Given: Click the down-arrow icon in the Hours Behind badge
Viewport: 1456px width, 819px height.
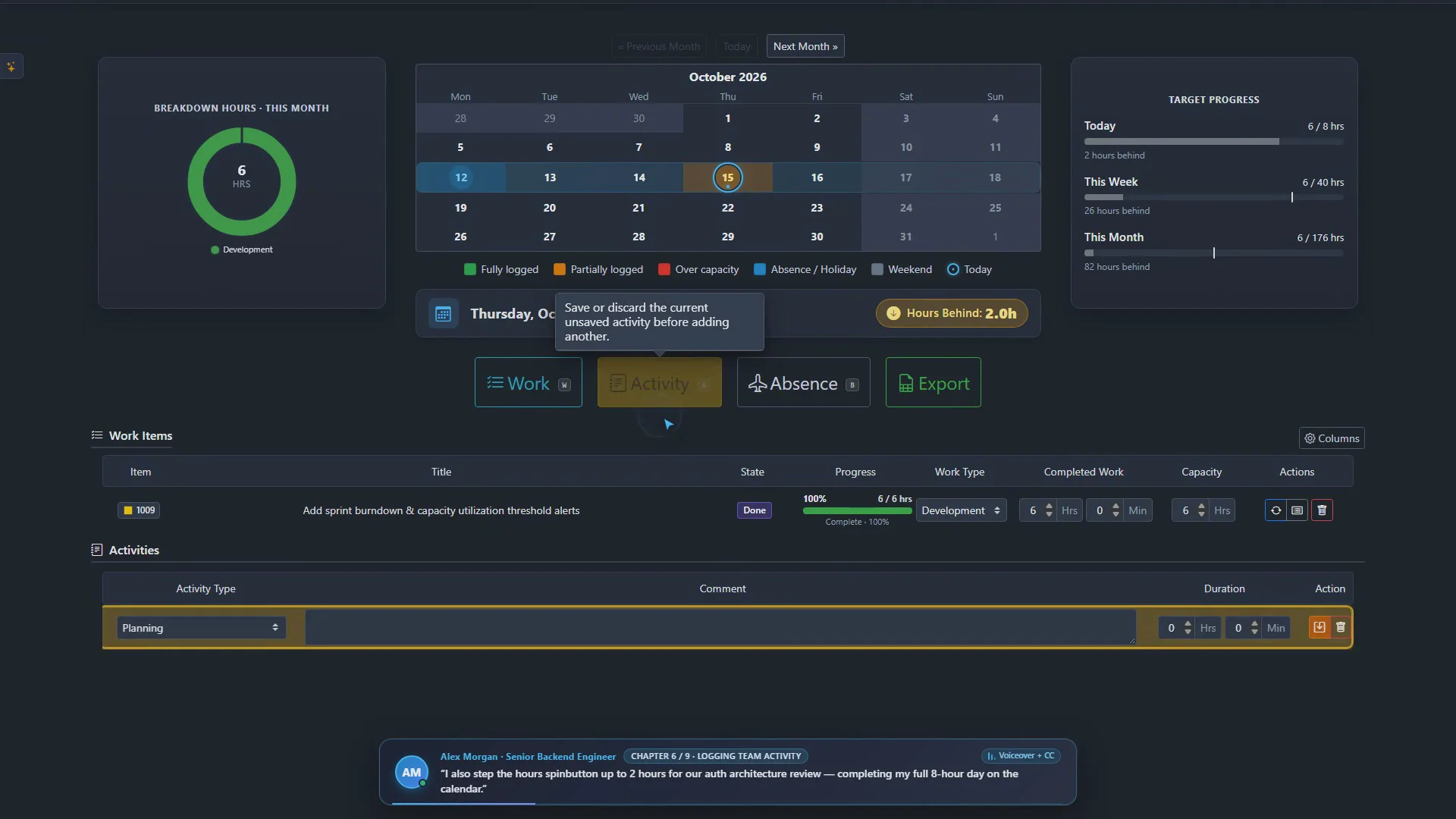Looking at the screenshot, I should pyautogui.click(x=893, y=313).
